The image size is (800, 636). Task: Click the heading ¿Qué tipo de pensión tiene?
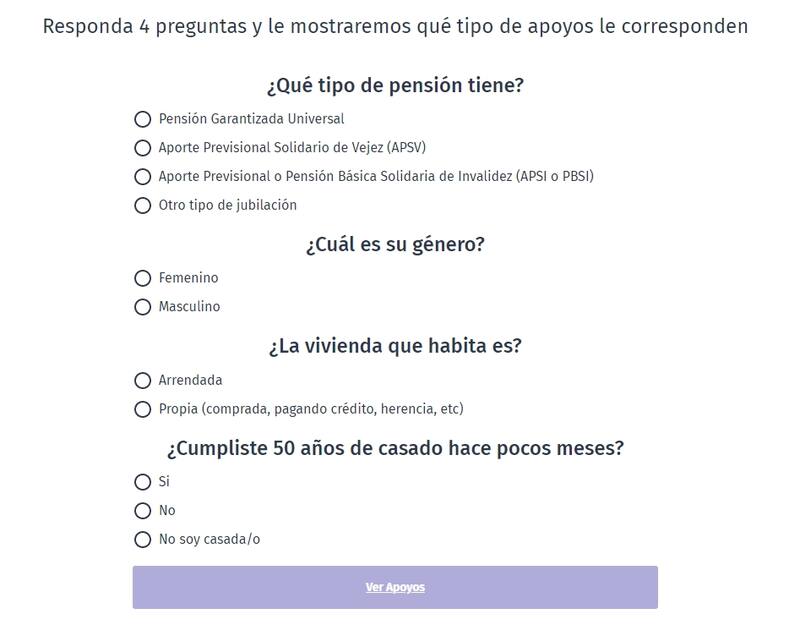(395, 86)
